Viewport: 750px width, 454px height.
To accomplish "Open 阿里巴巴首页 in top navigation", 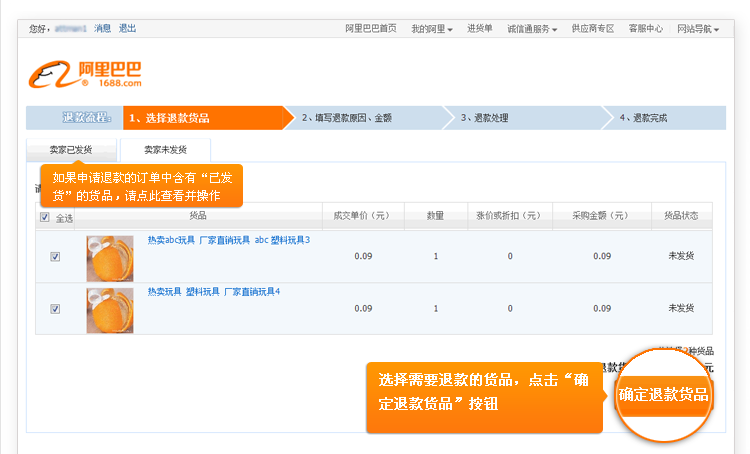I will (371, 29).
